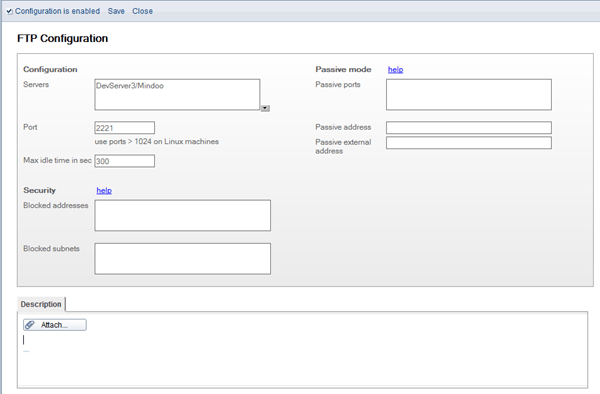Click the Passive mode section label

(343, 69)
